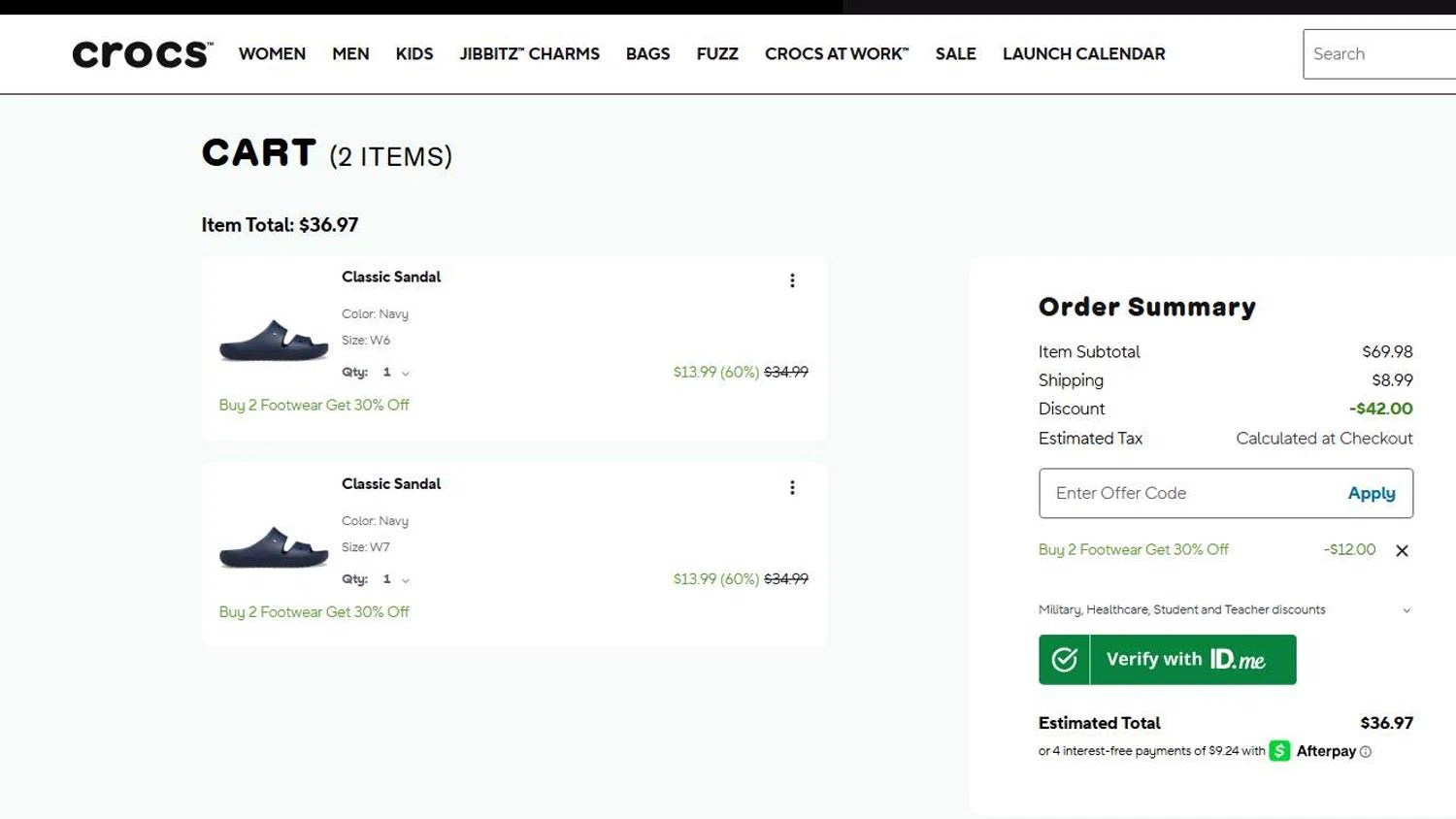Expand Military, Healthcare, Student and Teacher discounts
This screenshot has width=1456, height=819.
[1225, 610]
